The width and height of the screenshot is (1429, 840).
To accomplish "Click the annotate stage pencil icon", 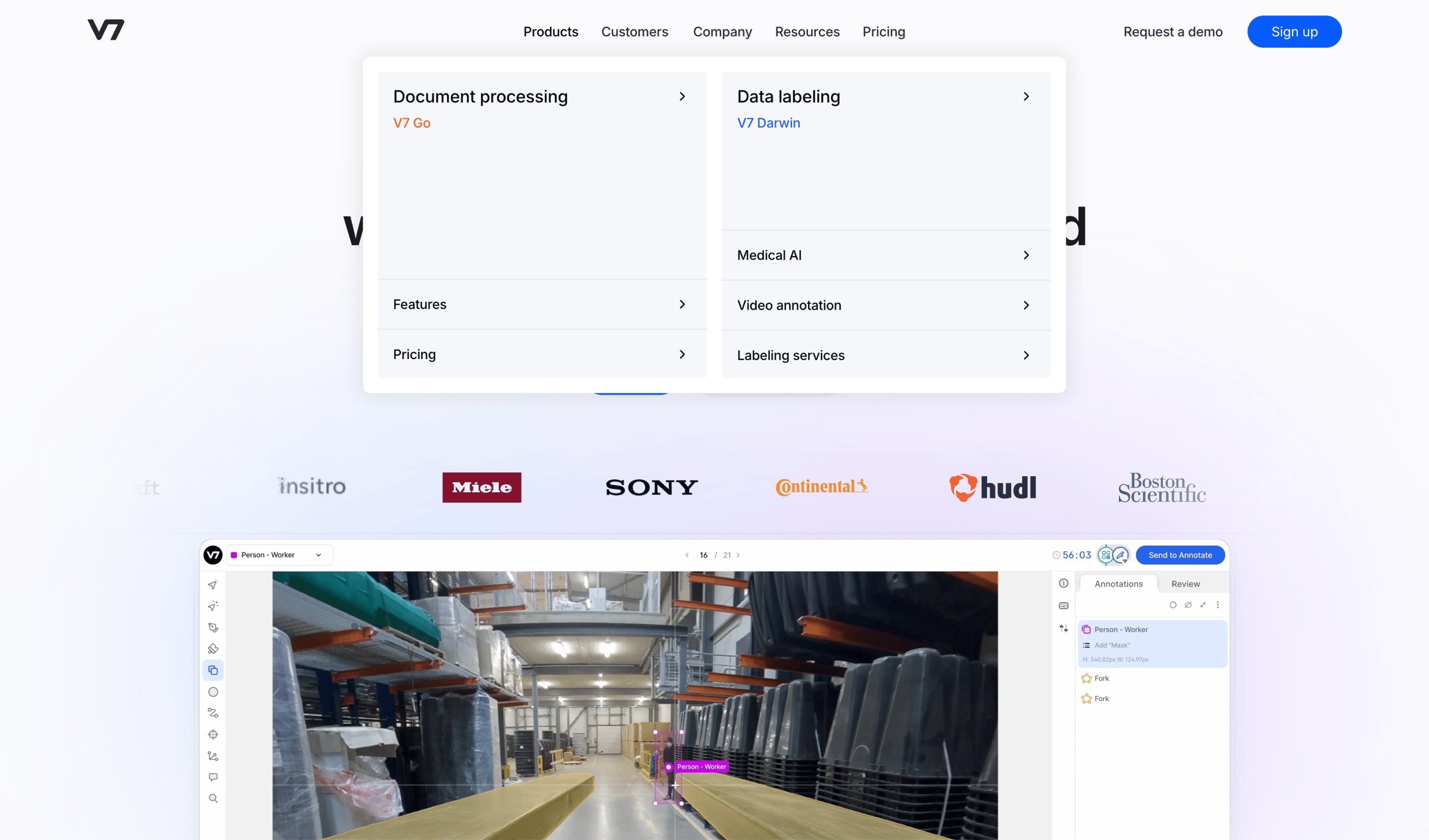I will tap(1121, 555).
